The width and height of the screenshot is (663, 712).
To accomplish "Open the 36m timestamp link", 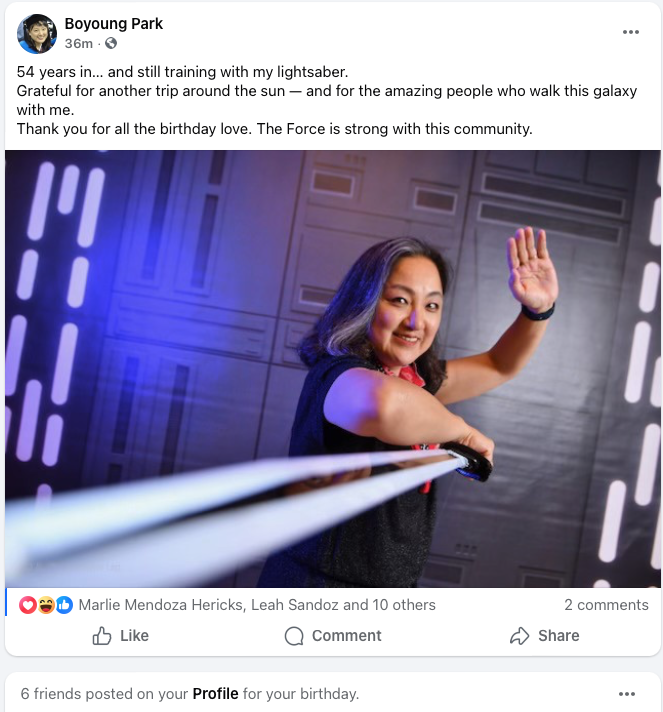I will (79, 44).
